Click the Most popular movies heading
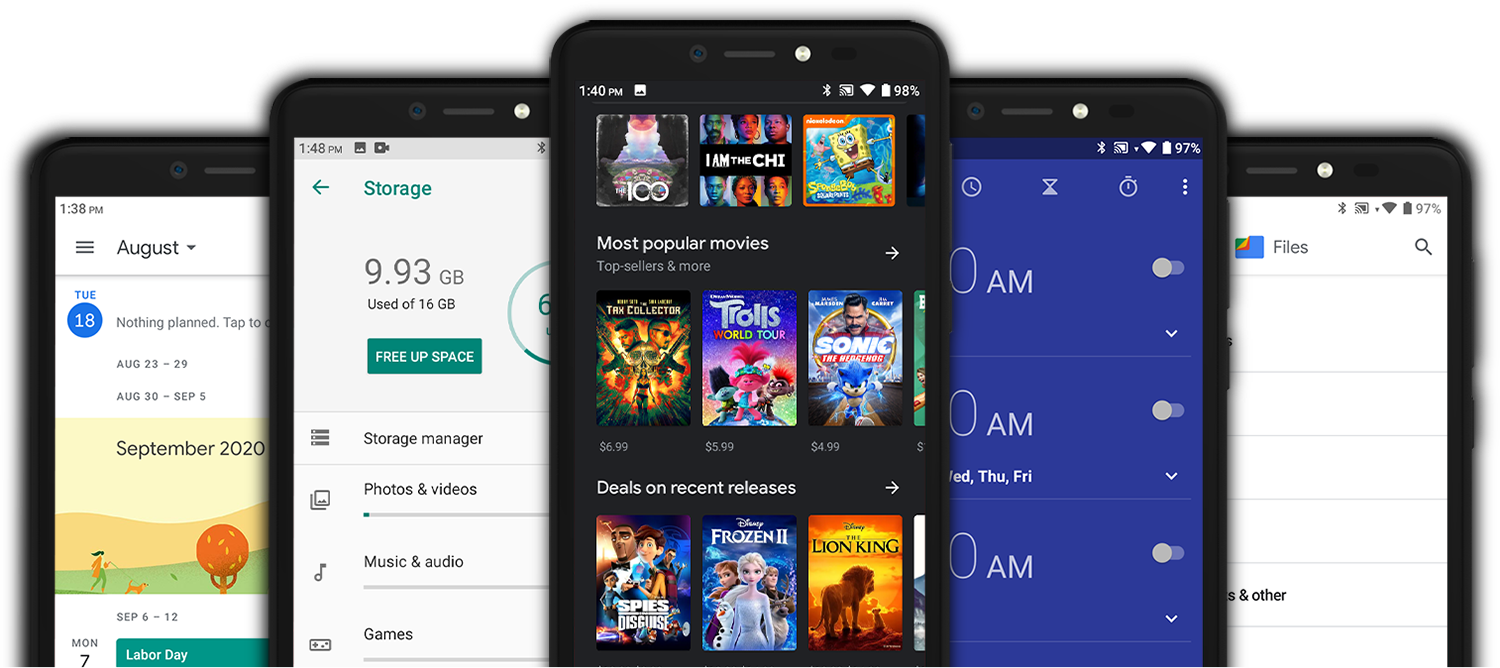Image resolution: width=1500 pixels, height=668 pixels. click(682, 243)
